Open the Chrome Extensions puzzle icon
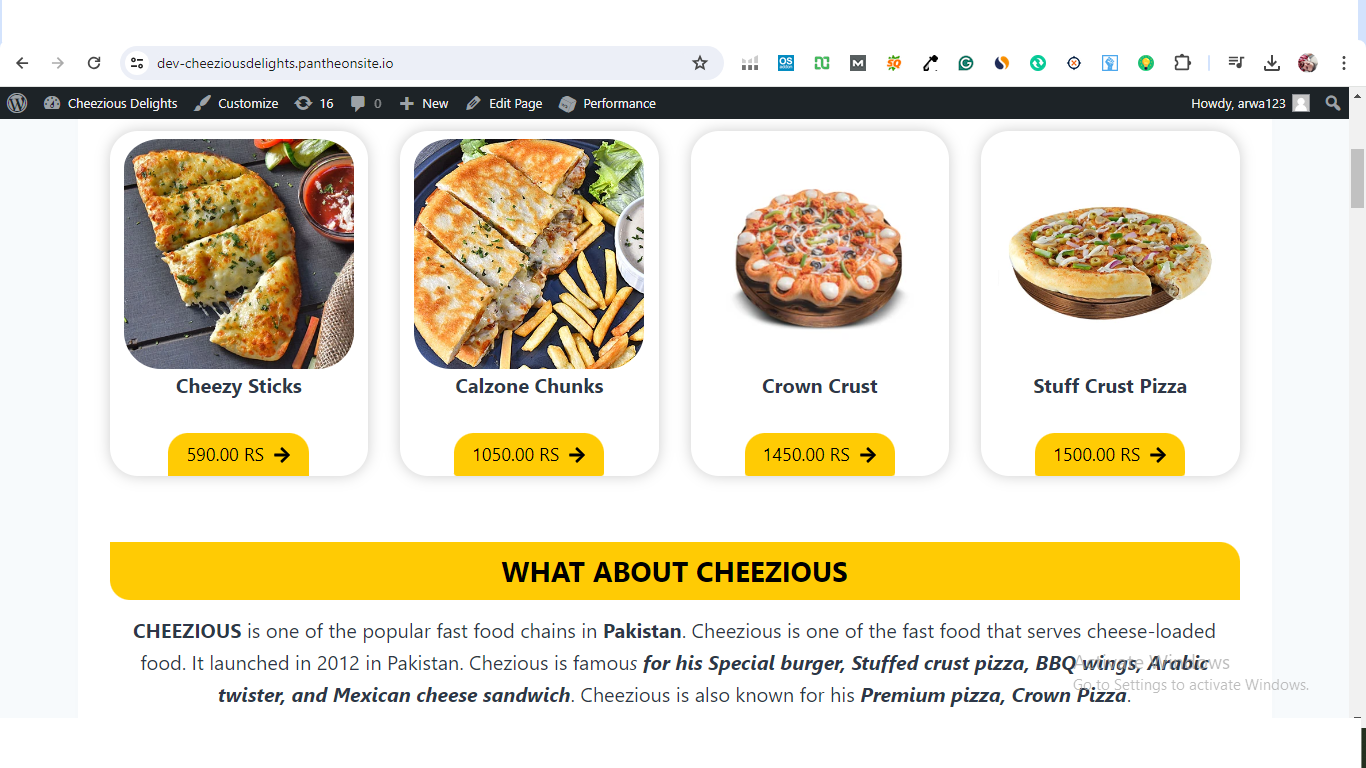The image size is (1366, 768). (1182, 63)
